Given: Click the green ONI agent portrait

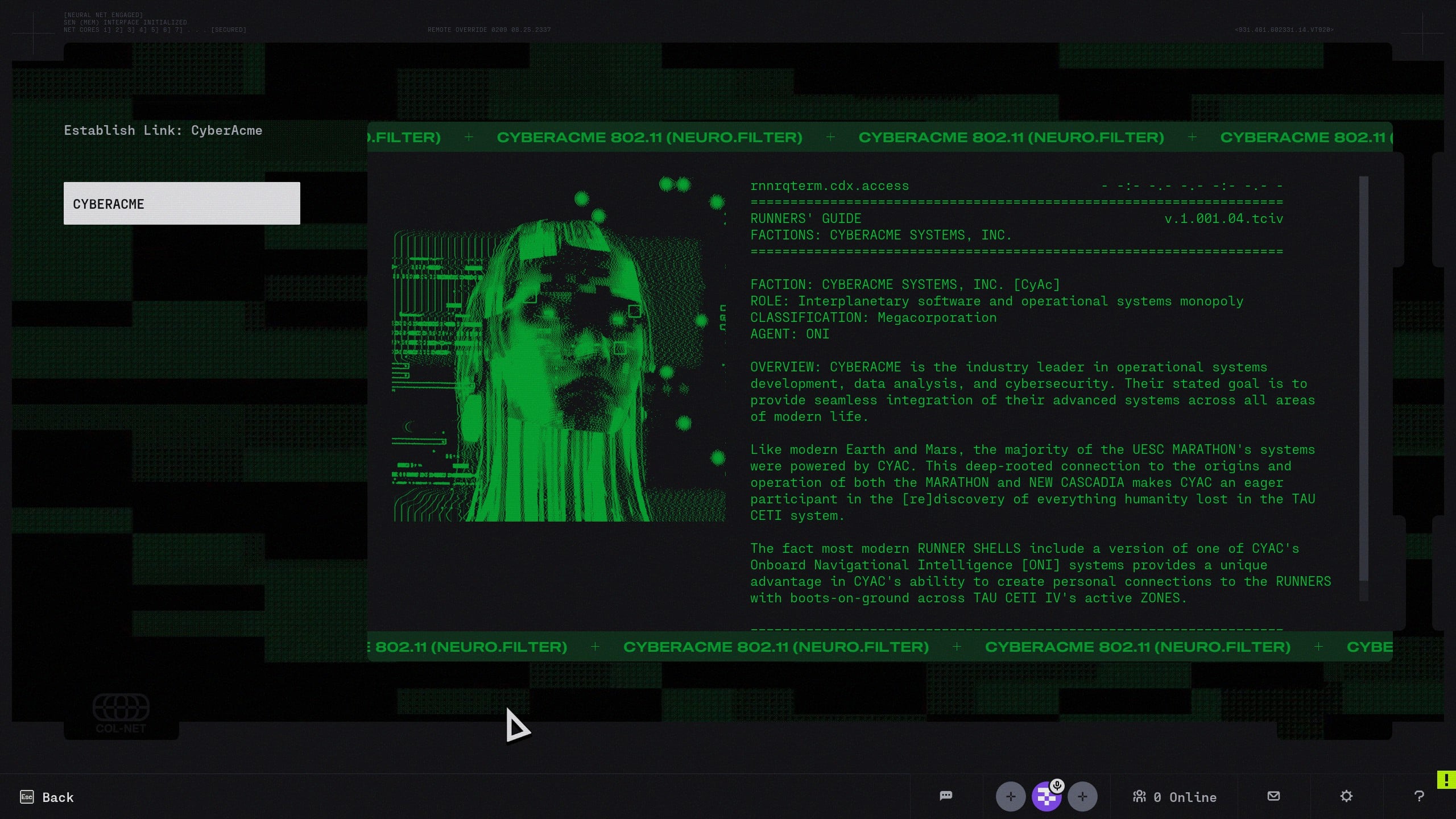Looking at the screenshot, I should tap(559, 348).
